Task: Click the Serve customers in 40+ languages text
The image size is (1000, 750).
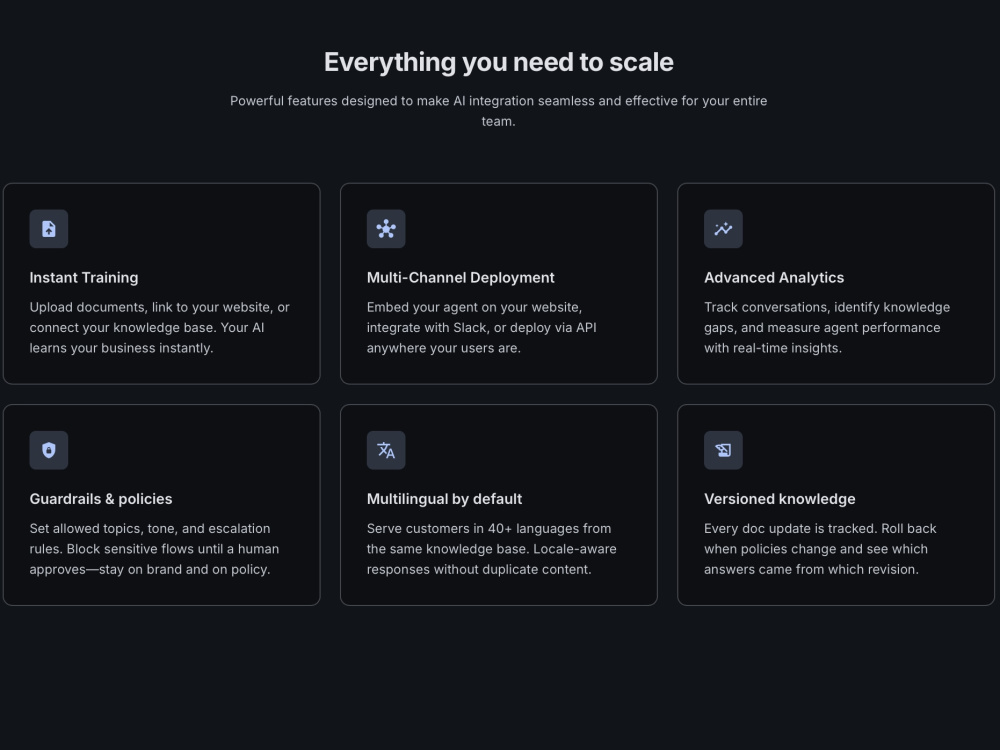Action: (x=492, y=549)
